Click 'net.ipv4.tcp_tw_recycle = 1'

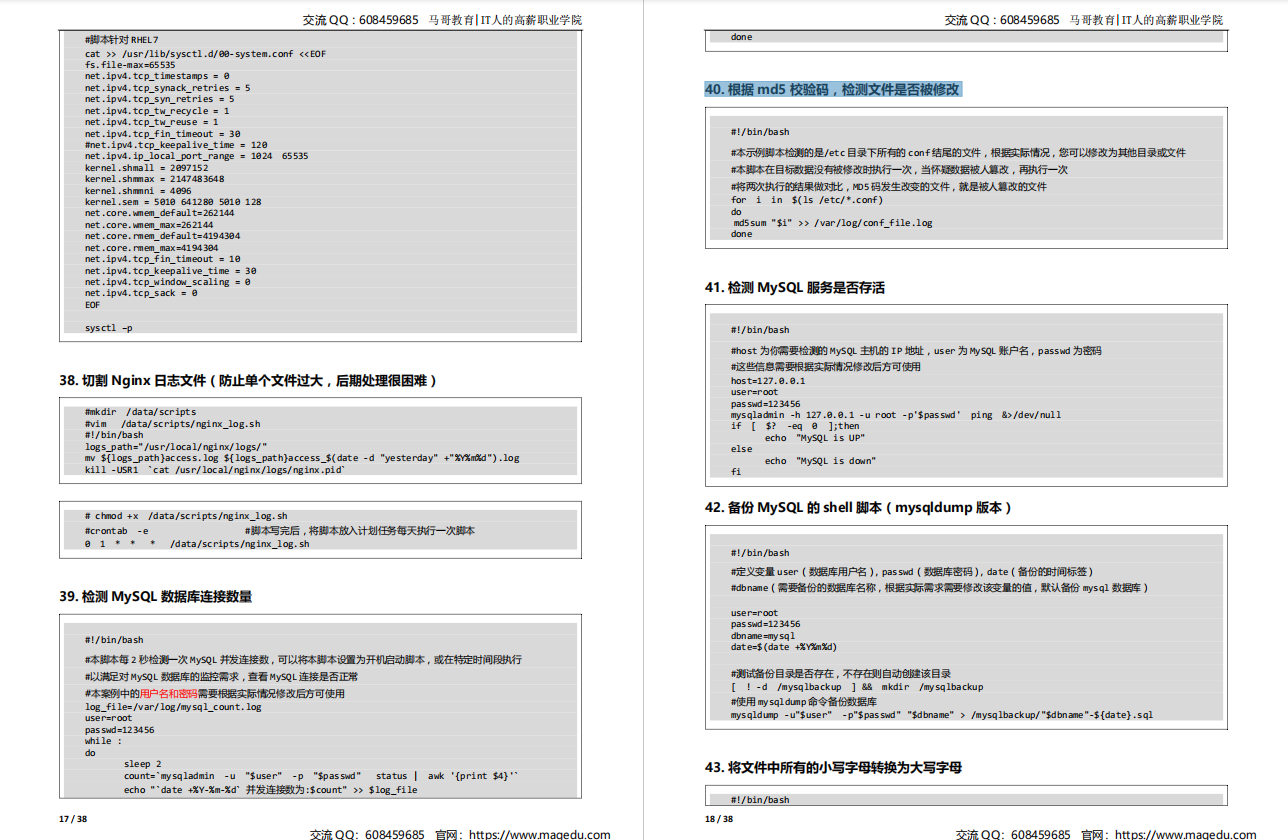(x=157, y=111)
